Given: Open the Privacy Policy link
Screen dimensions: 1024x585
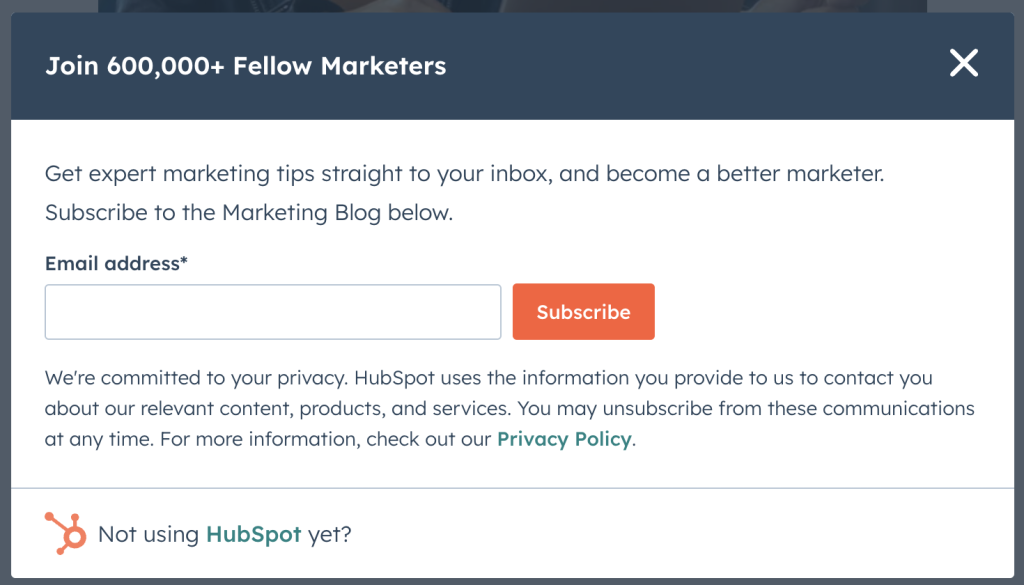Looking at the screenshot, I should point(564,439).
